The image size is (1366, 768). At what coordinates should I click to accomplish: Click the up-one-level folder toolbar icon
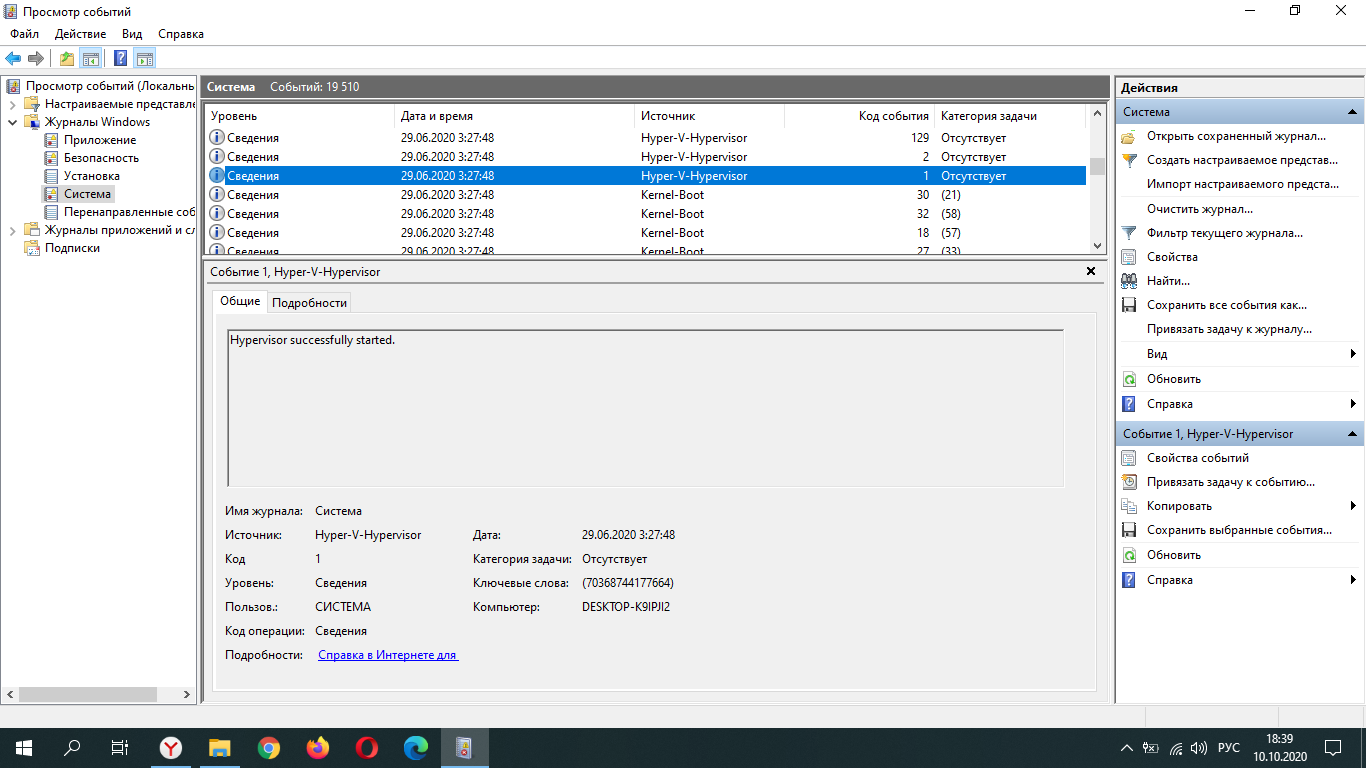pyautogui.click(x=66, y=58)
